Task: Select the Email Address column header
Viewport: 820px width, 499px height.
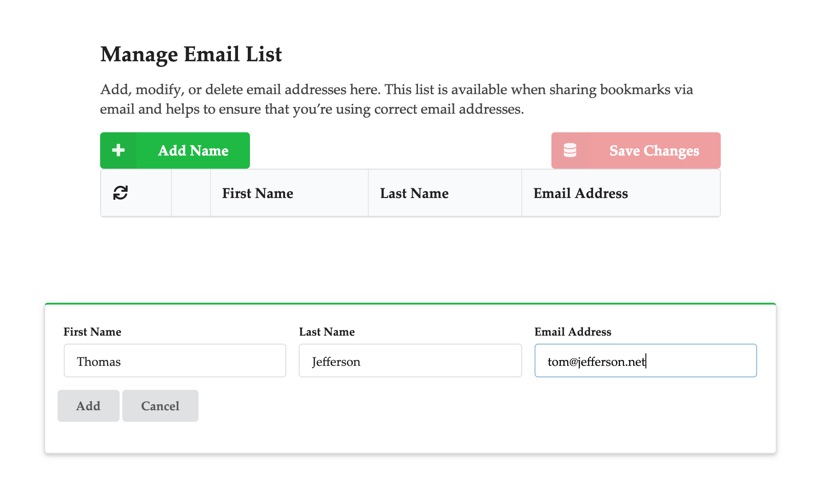Action: [581, 193]
